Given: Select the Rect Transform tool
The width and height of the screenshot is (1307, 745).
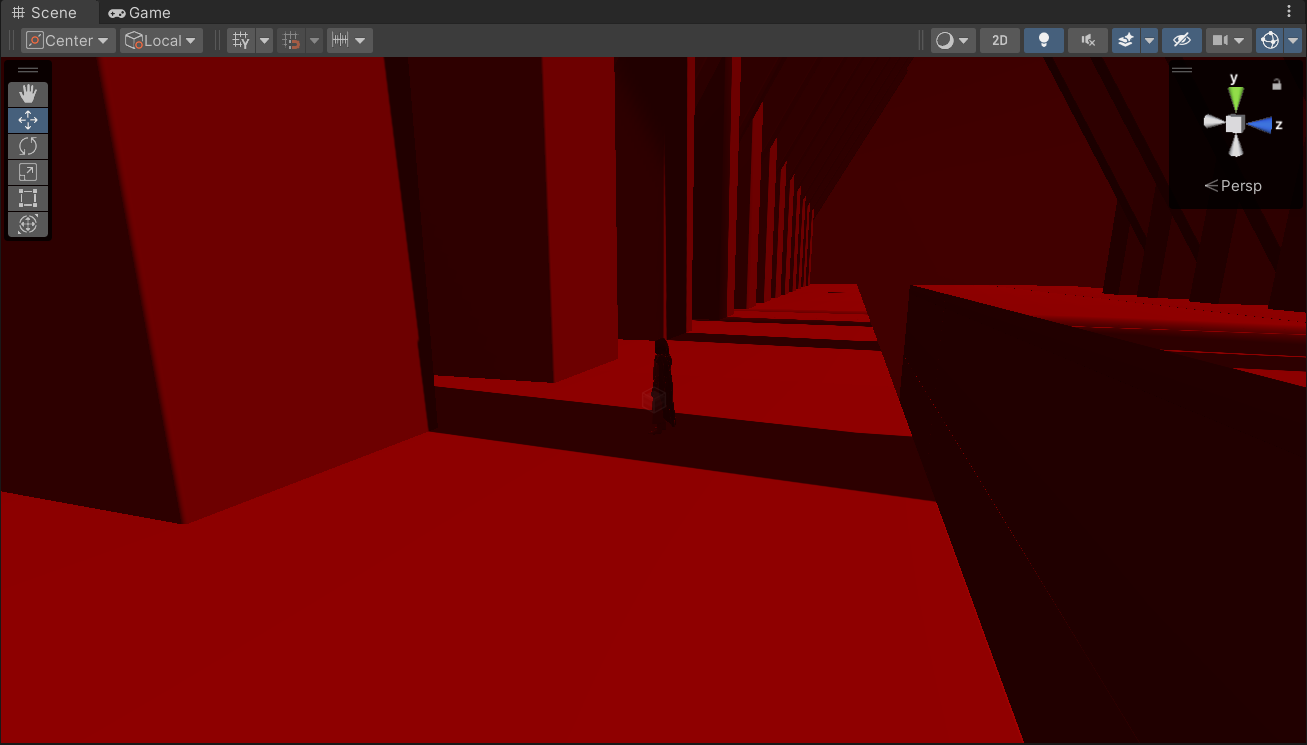Looking at the screenshot, I should click(27, 198).
